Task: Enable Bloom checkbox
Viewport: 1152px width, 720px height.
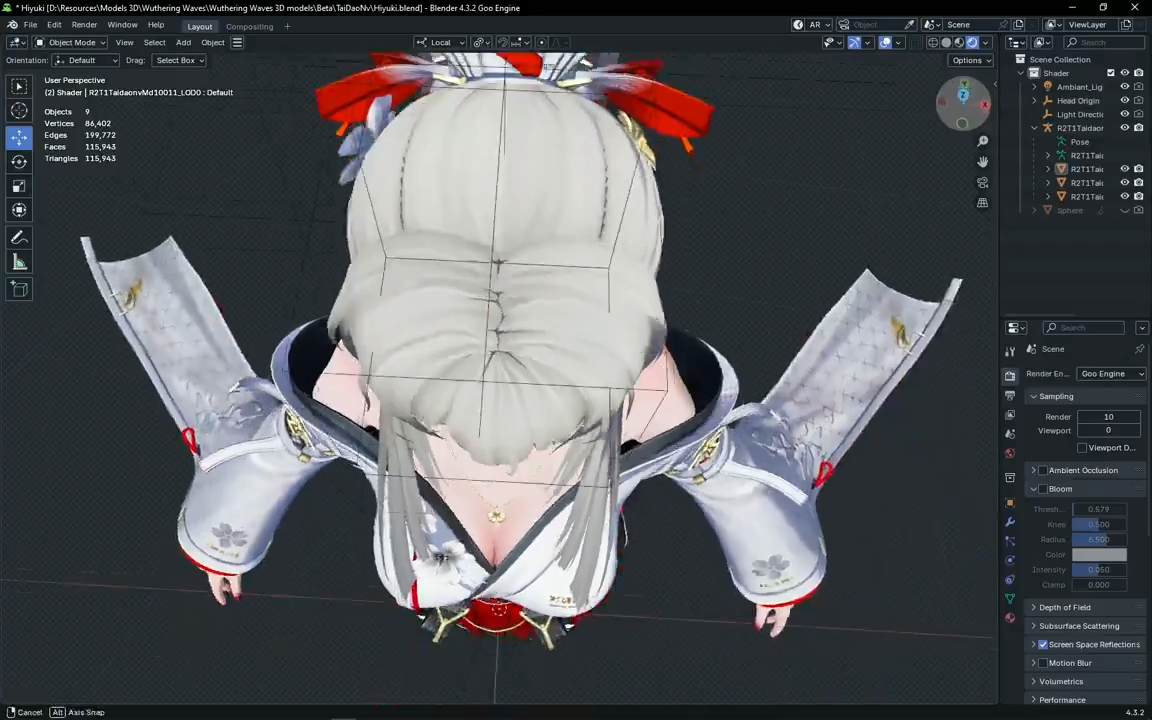Action: click(x=1043, y=489)
